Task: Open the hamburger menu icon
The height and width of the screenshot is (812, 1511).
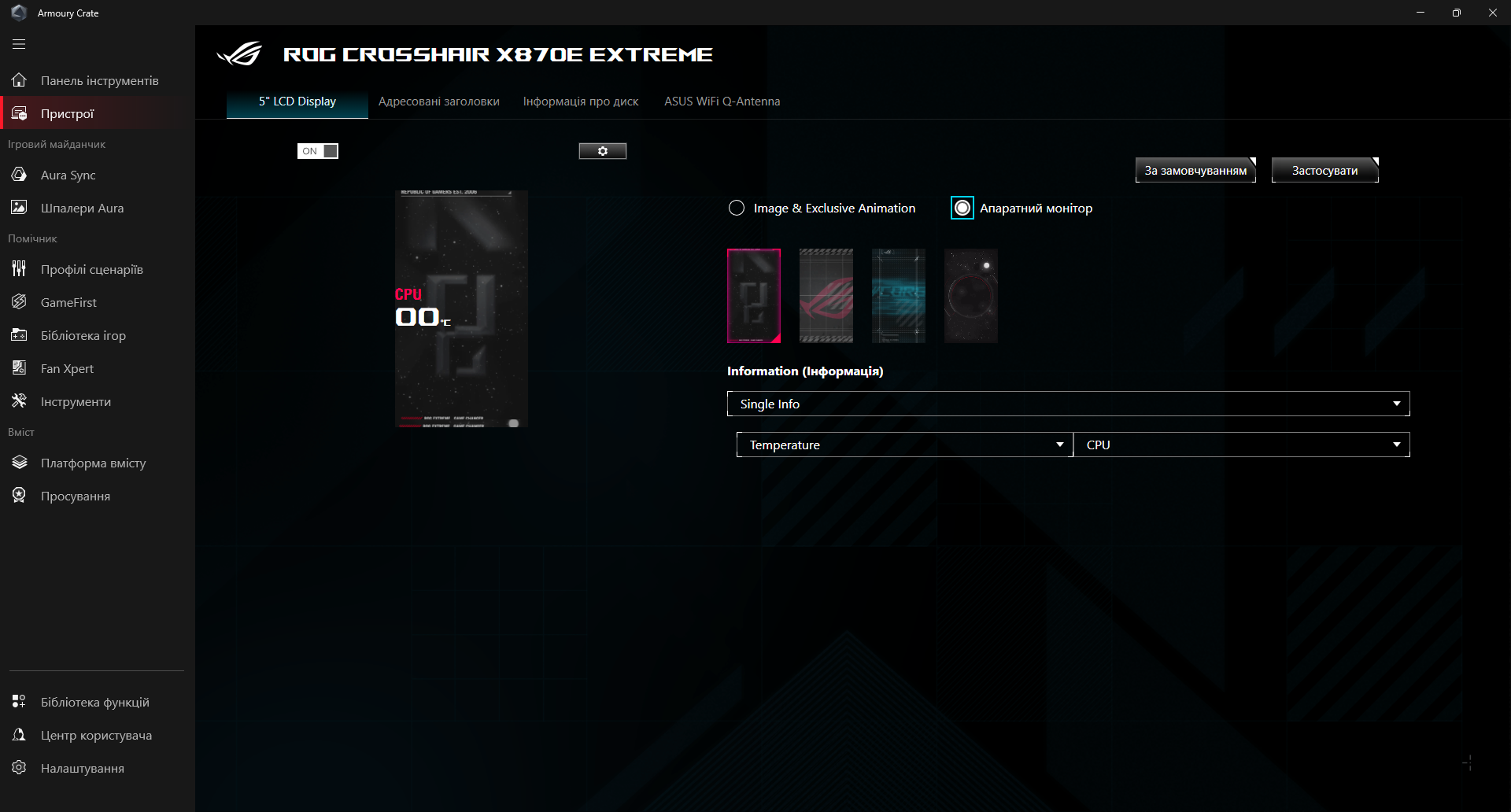Action: coord(19,44)
